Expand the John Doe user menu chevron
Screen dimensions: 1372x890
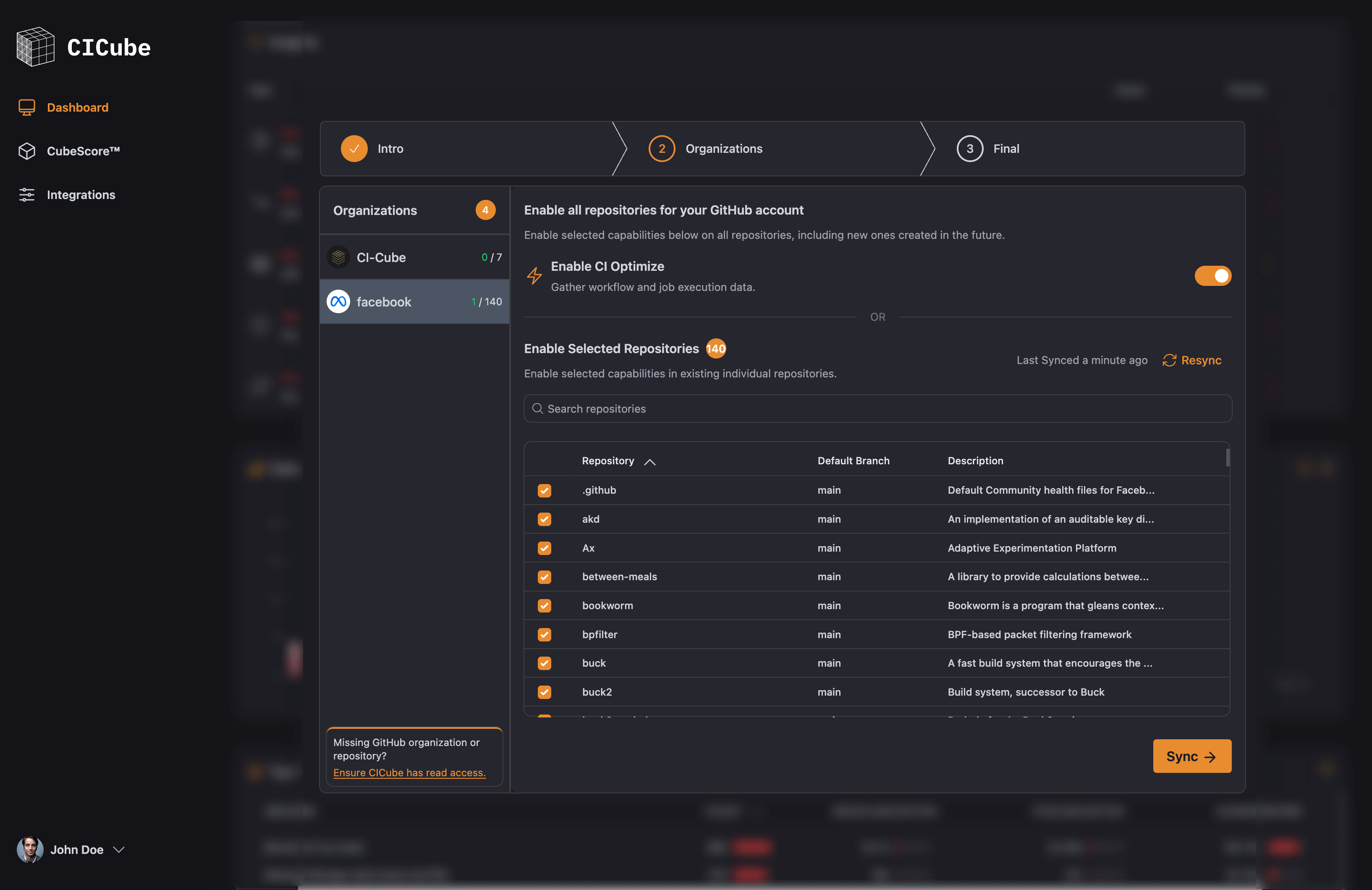(x=119, y=850)
